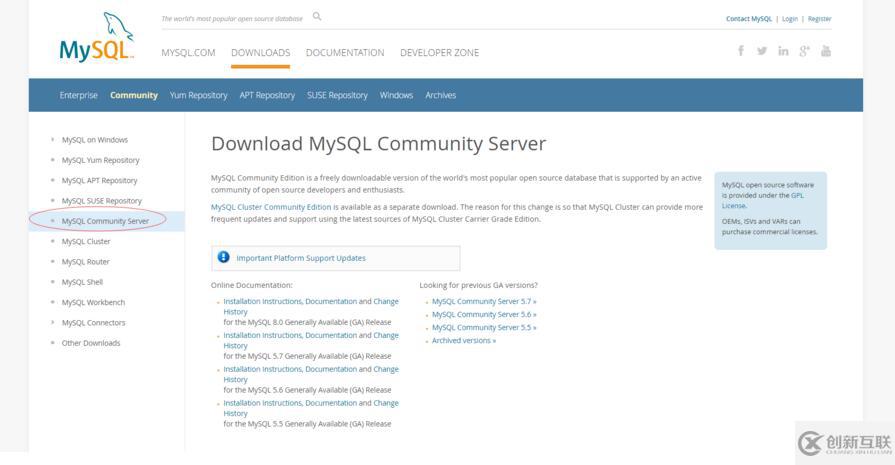Click the 'Download MySQL Community Server' heading

[378, 144]
